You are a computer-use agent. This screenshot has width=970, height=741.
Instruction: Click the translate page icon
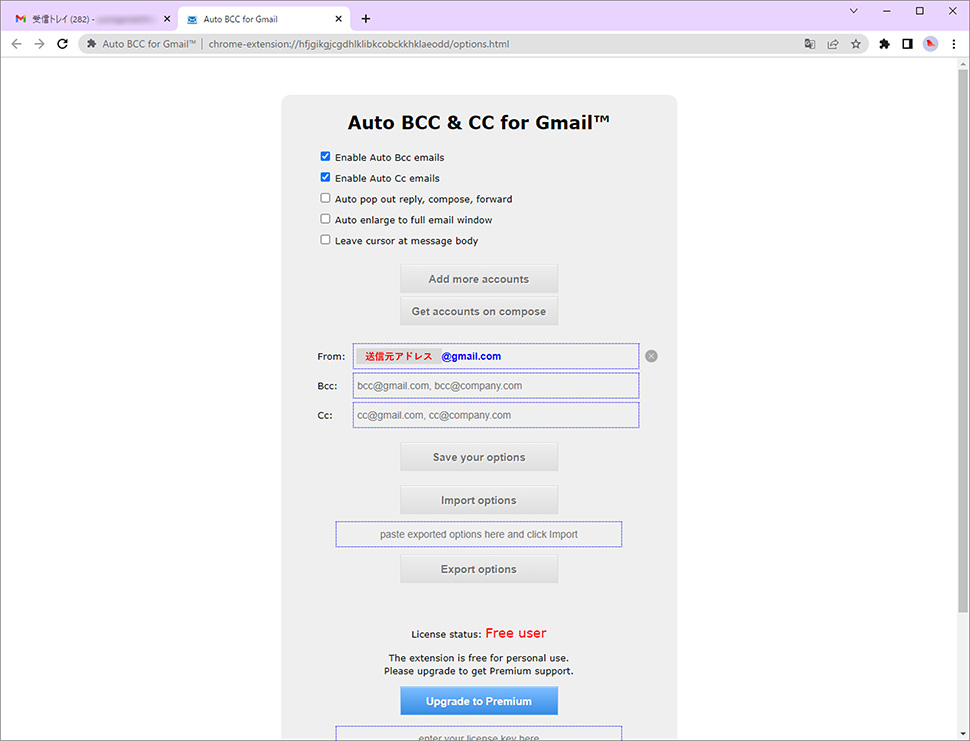[810, 44]
